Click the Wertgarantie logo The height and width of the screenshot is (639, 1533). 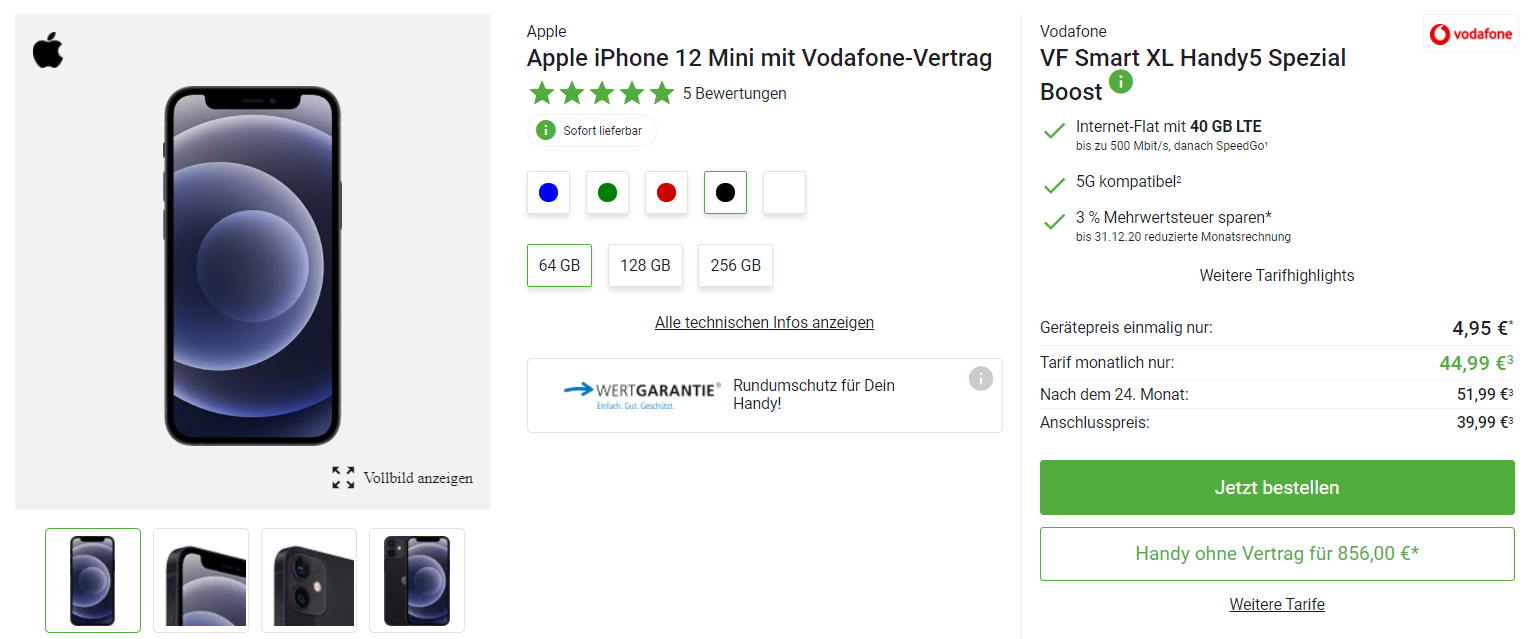click(x=641, y=394)
